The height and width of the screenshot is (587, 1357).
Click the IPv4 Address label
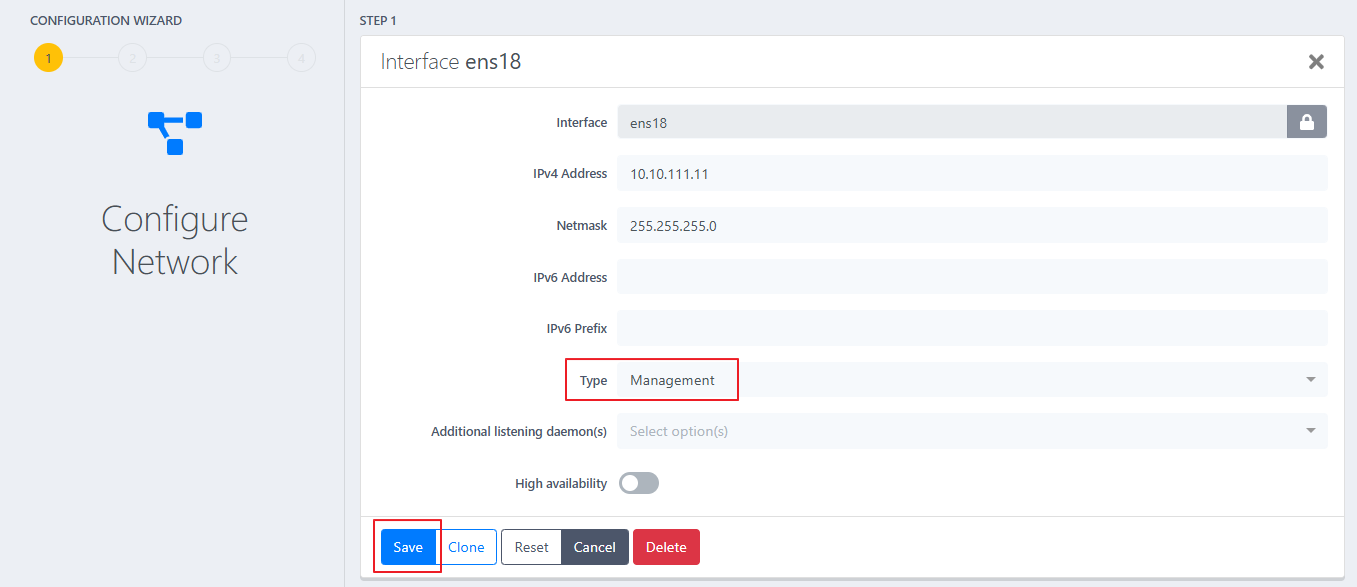tap(570, 173)
